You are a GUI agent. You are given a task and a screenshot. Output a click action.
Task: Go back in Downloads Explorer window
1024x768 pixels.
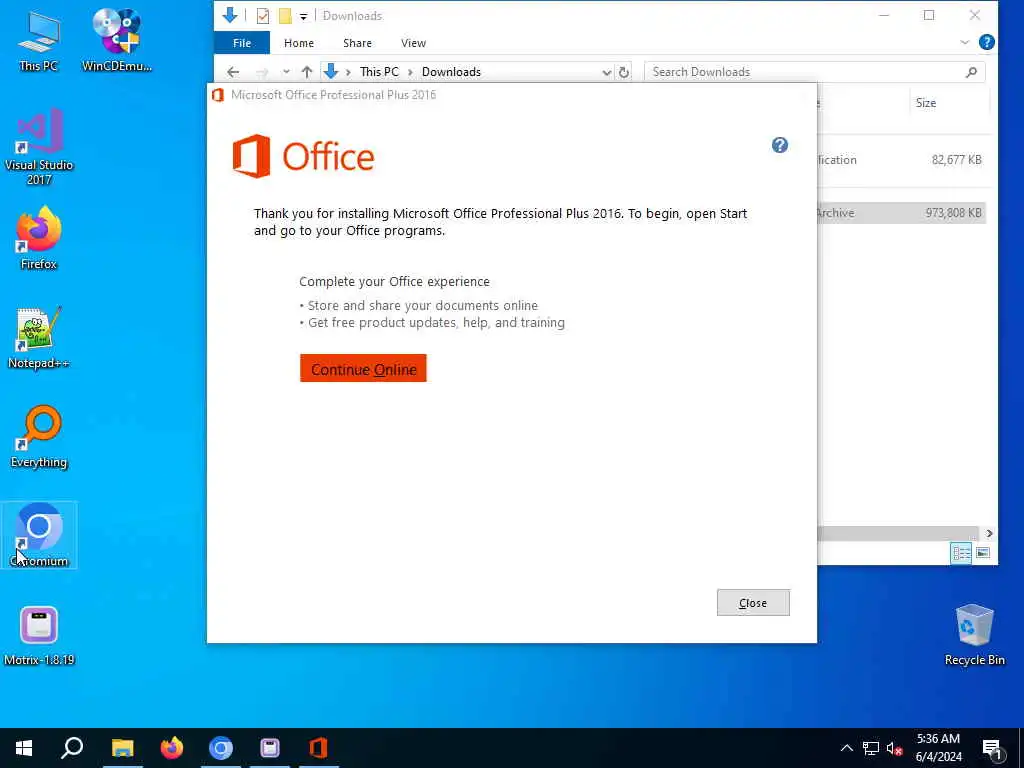233,72
